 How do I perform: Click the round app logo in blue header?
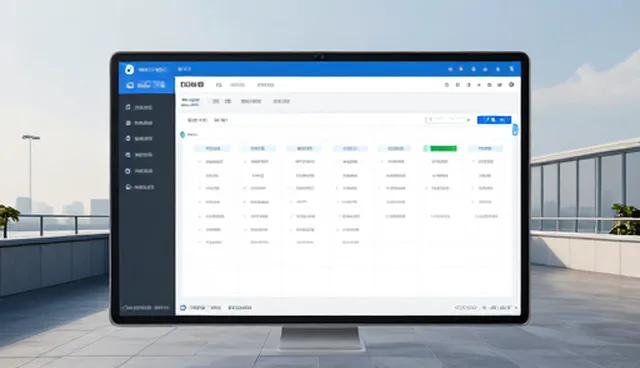click(129, 69)
